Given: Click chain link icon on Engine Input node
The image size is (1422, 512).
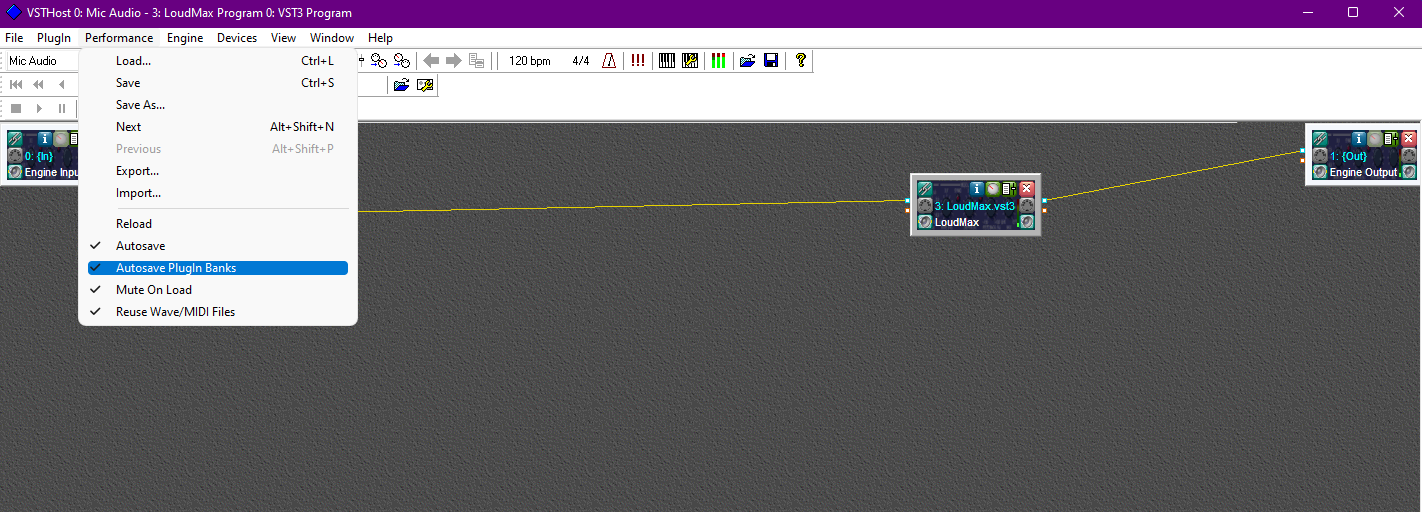Looking at the screenshot, I should pyautogui.click(x=15, y=139).
